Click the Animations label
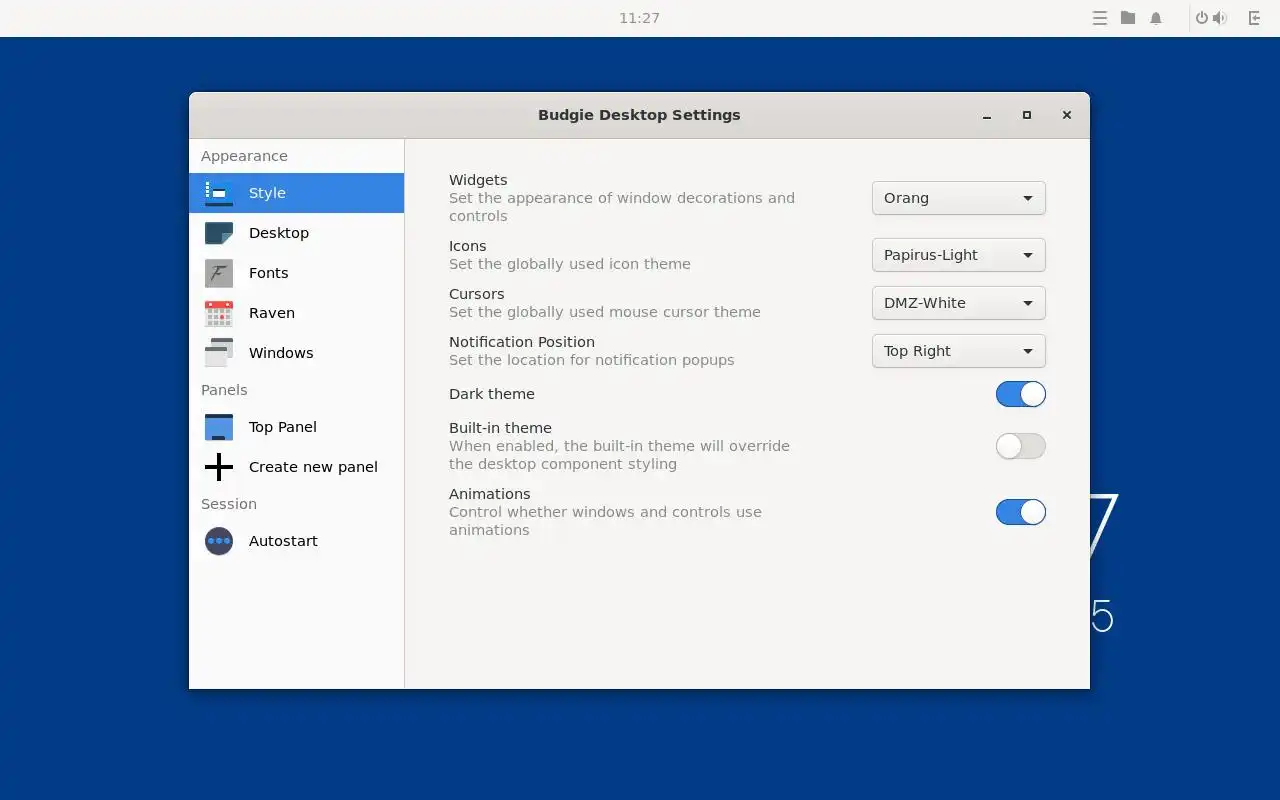This screenshot has width=1280, height=800. pos(490,494)
